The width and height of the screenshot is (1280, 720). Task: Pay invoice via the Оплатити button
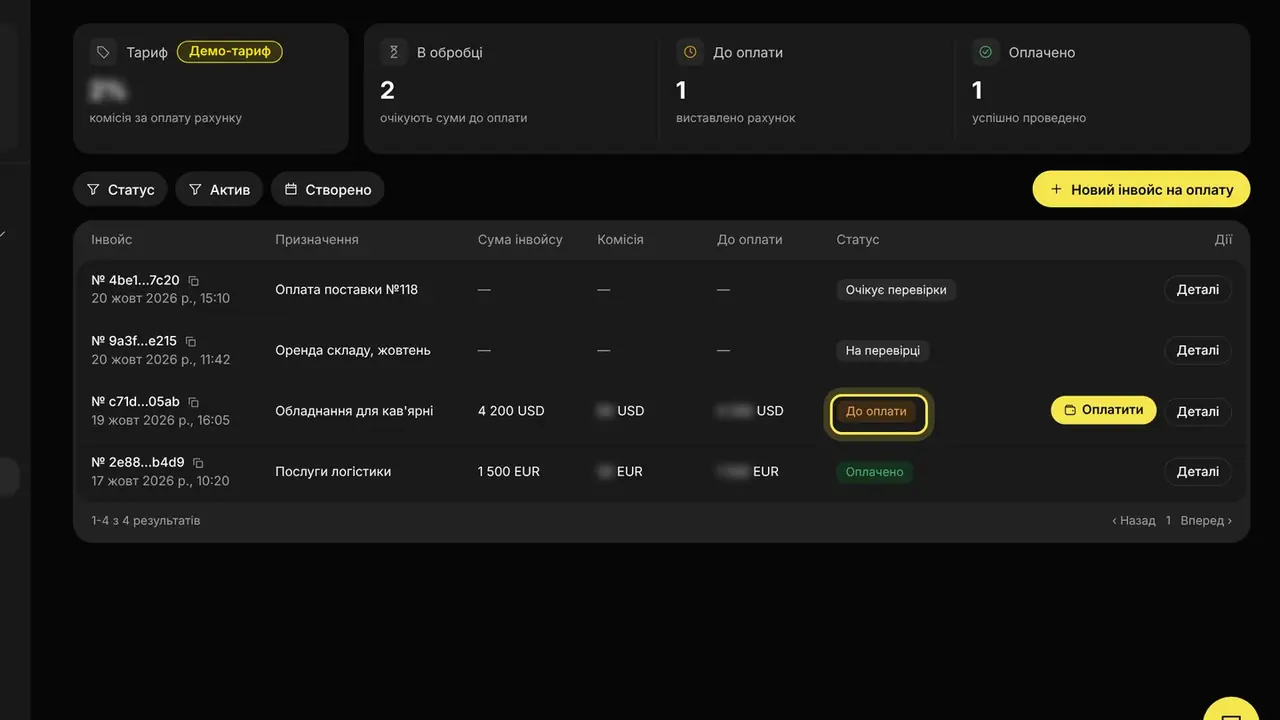click(x=1104, y=410)
